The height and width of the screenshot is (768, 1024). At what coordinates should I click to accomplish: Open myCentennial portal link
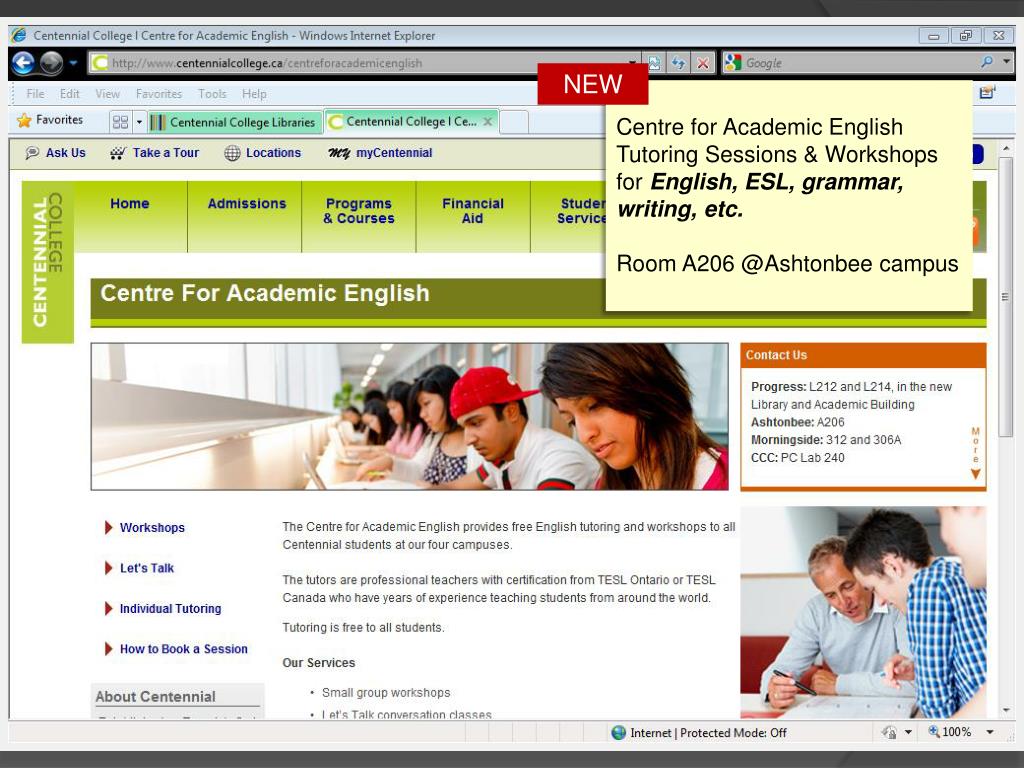coord(380,153)
